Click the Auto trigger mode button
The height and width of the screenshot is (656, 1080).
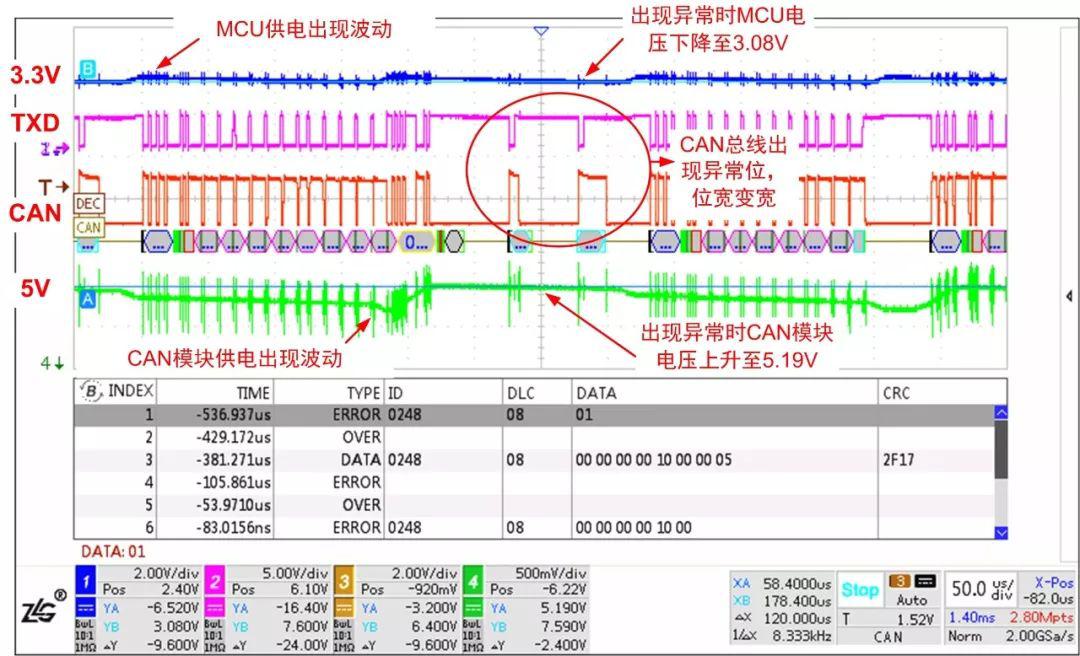pos(912,599)
